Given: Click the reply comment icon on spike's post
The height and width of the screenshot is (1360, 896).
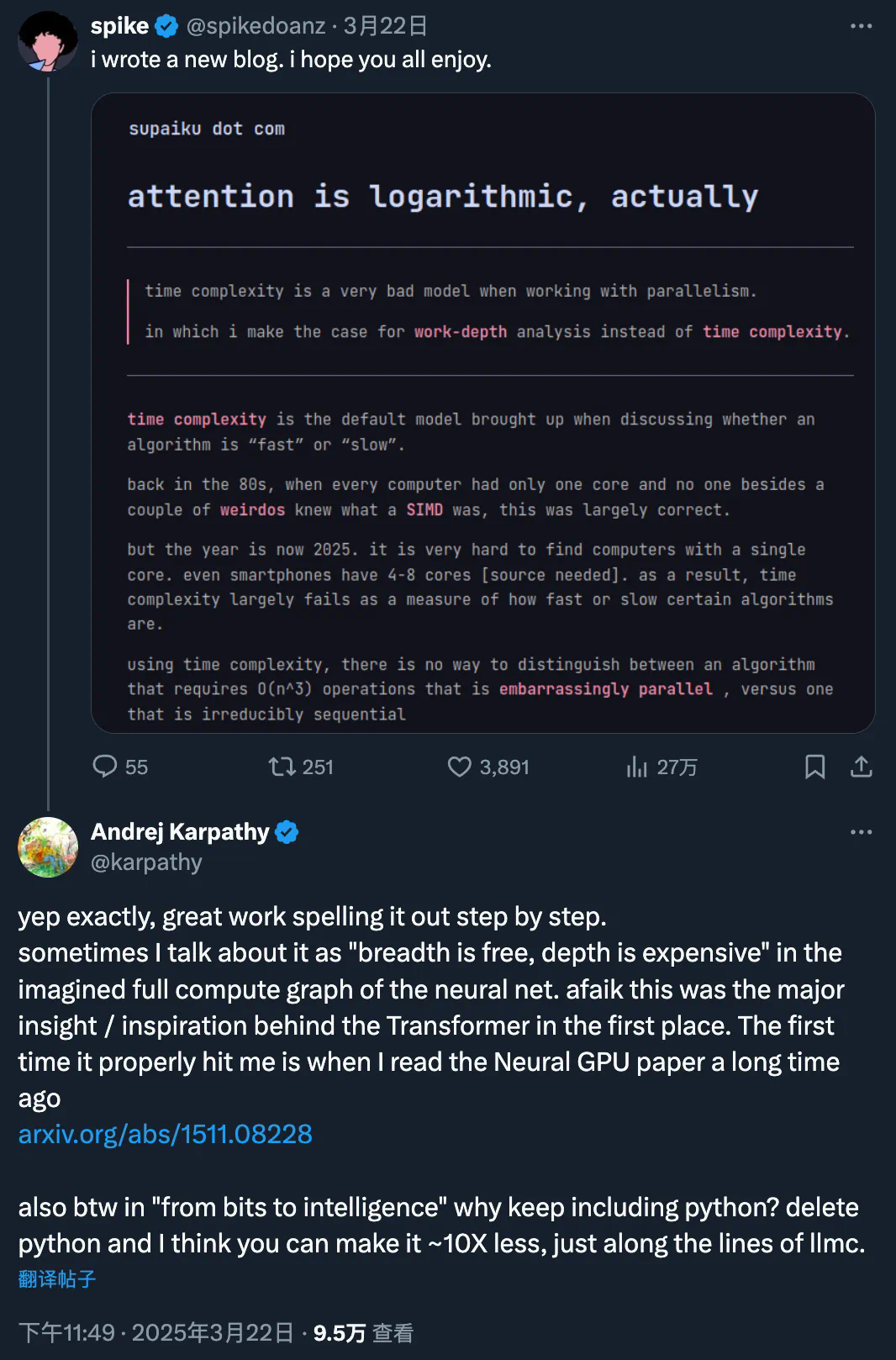Looking at the screenshot, I should coord(105,767).
